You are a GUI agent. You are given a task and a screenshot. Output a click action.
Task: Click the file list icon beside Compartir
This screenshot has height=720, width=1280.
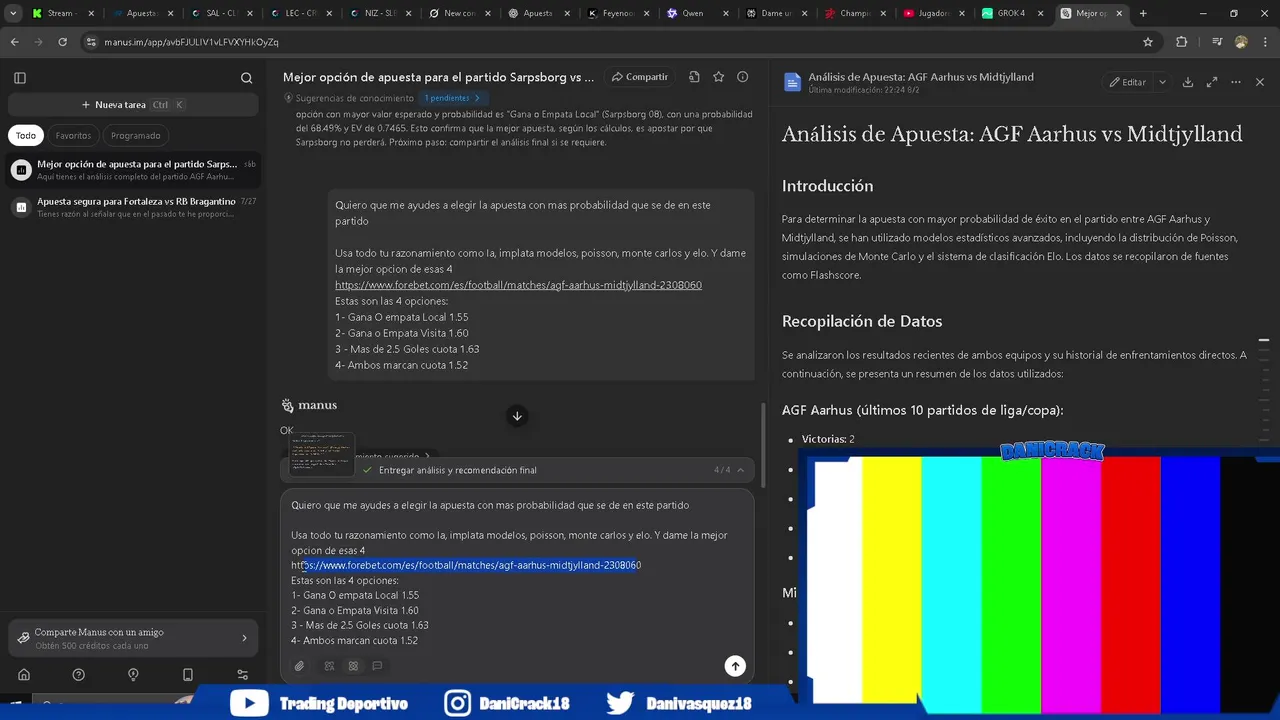694,77
